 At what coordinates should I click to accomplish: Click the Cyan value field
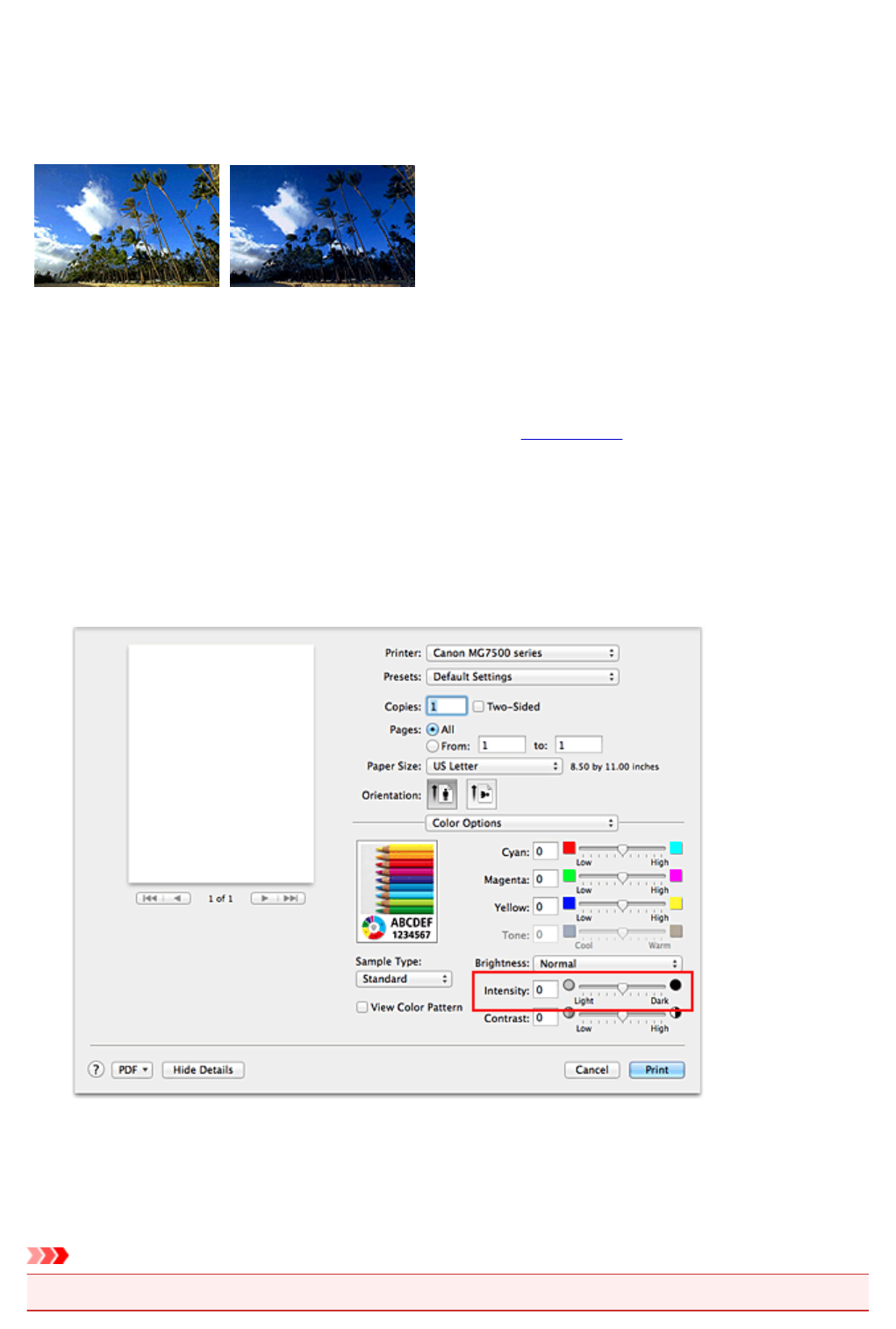(545, 851)
